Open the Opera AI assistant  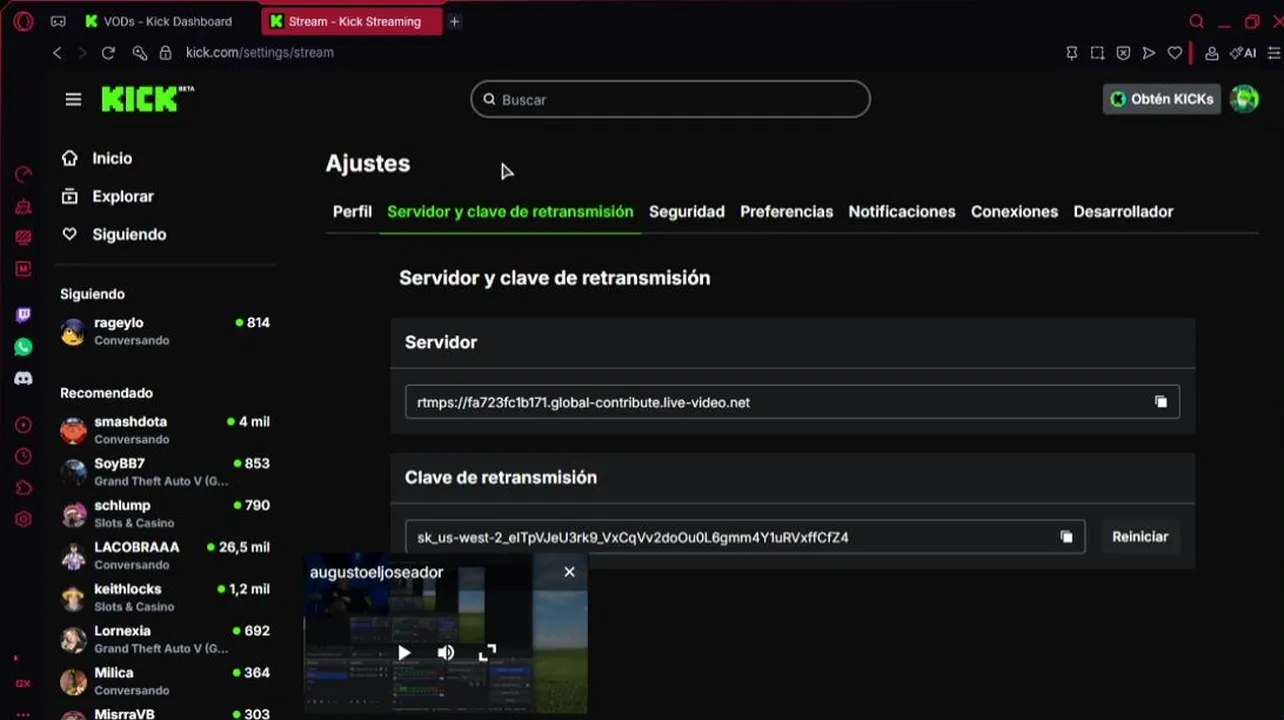[1243, 53]
